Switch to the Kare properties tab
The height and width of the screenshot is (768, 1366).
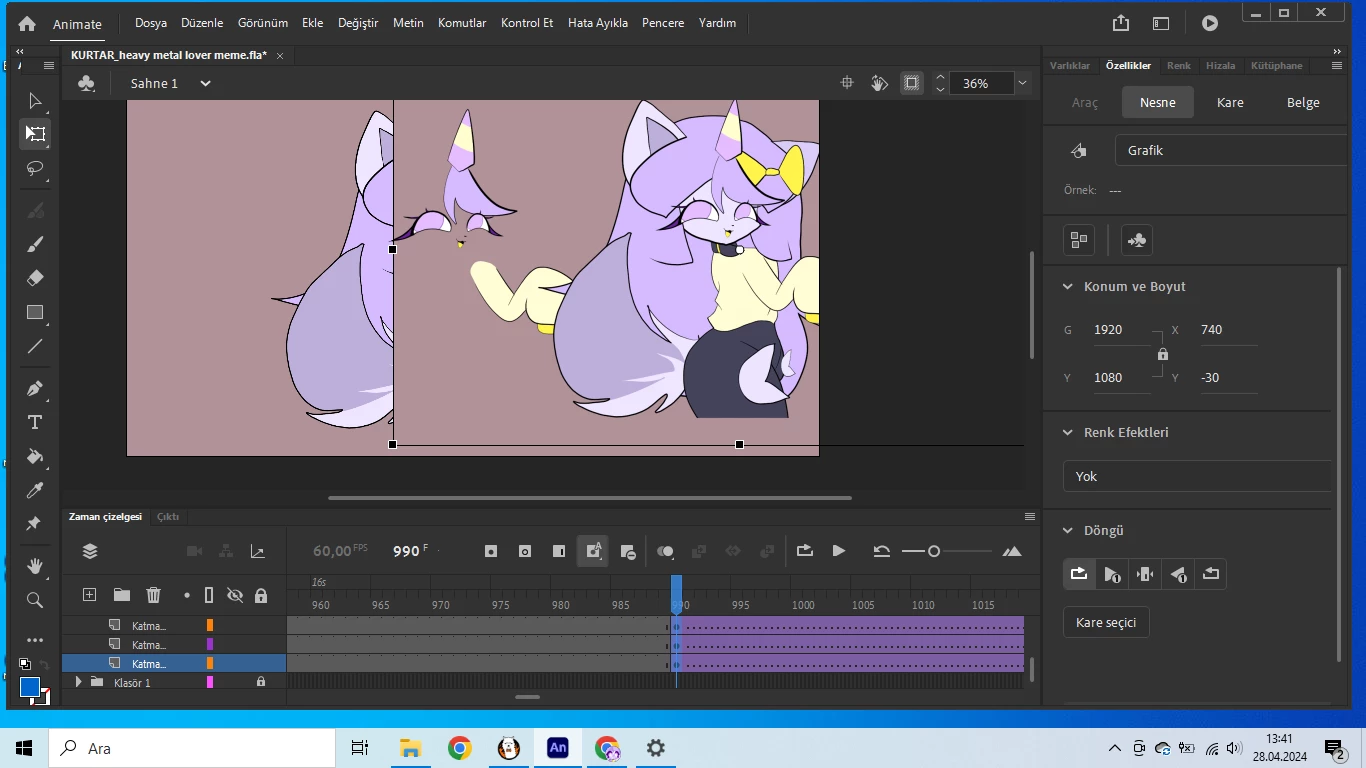1230,102
